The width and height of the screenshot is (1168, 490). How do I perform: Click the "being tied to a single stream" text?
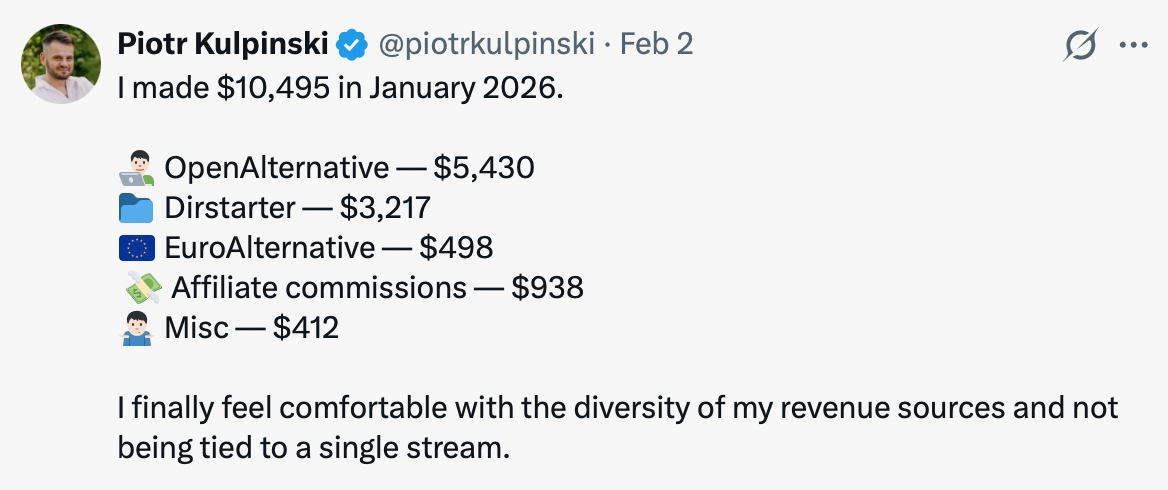(x=313, y=448)
